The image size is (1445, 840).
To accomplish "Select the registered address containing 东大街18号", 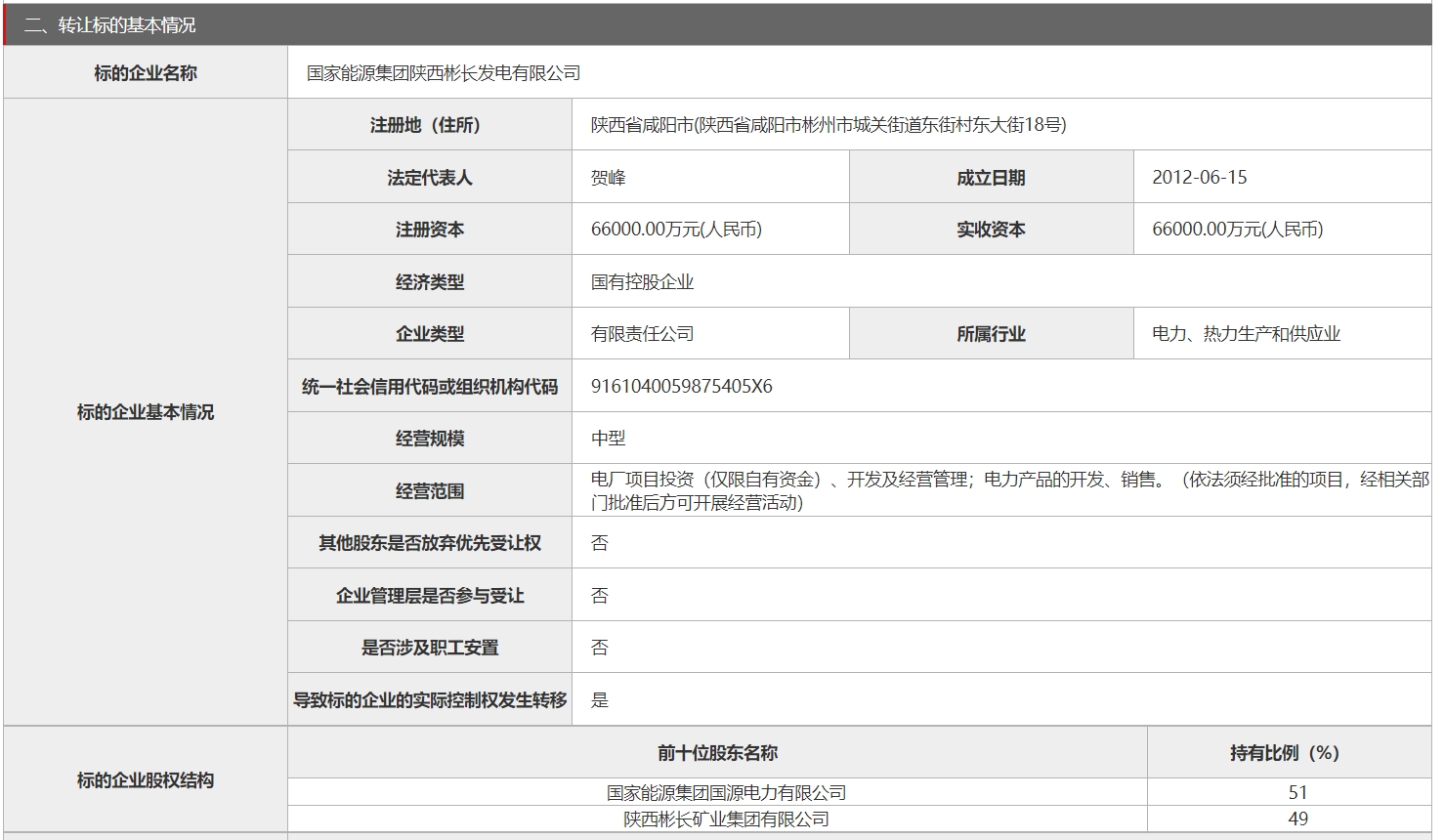I will coord(829,125).
